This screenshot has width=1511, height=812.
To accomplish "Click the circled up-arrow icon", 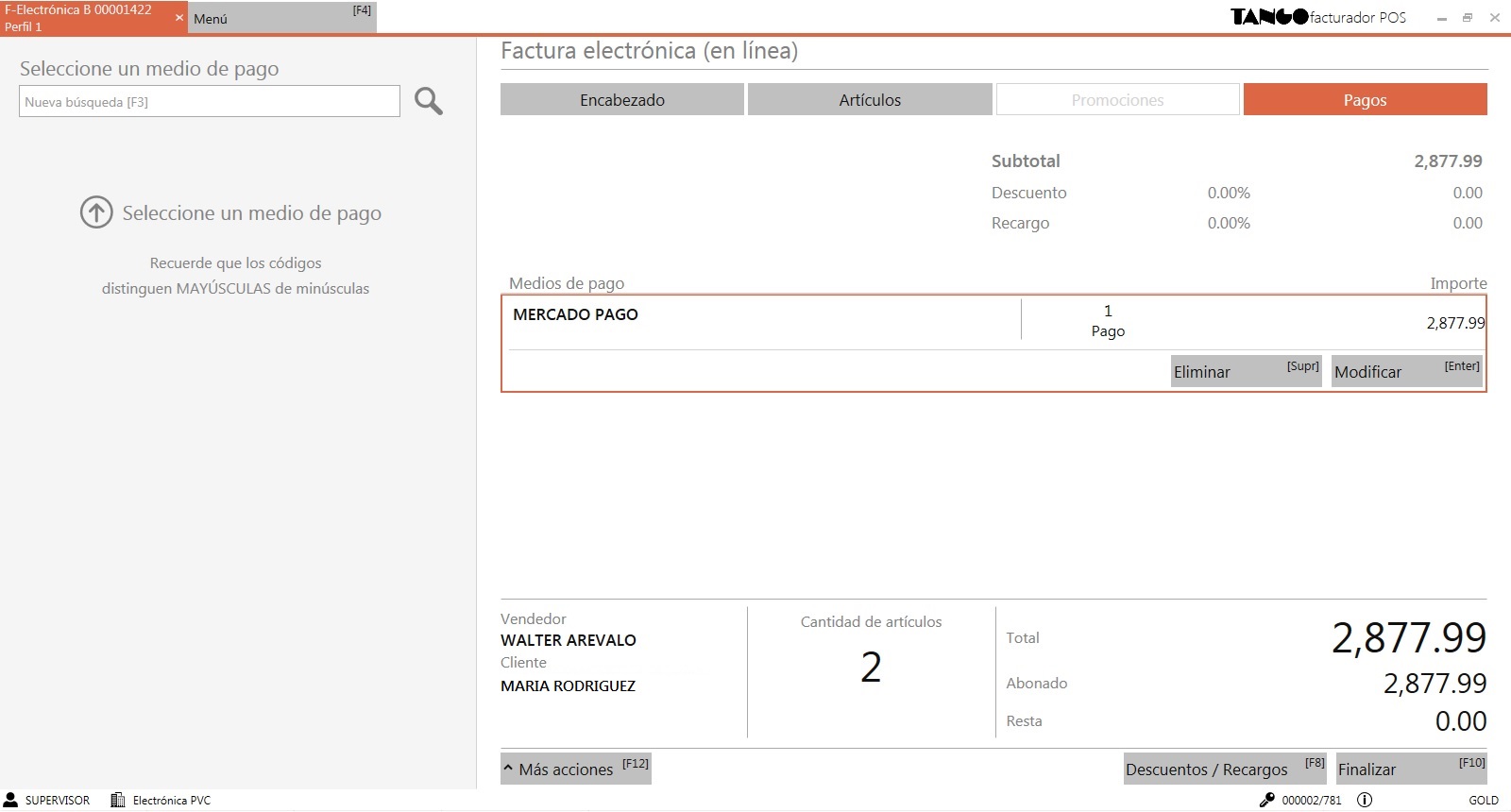I will pos(96,212).
